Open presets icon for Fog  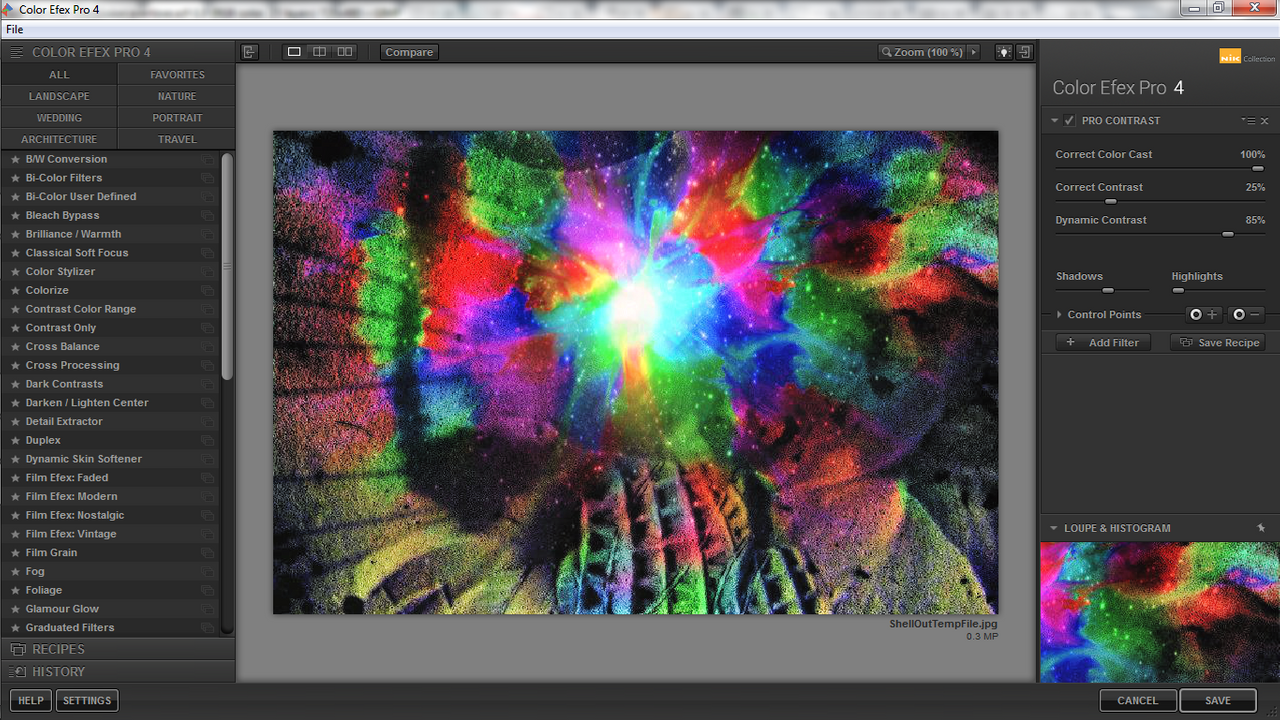pyautogui.click(x=207, y=571)
